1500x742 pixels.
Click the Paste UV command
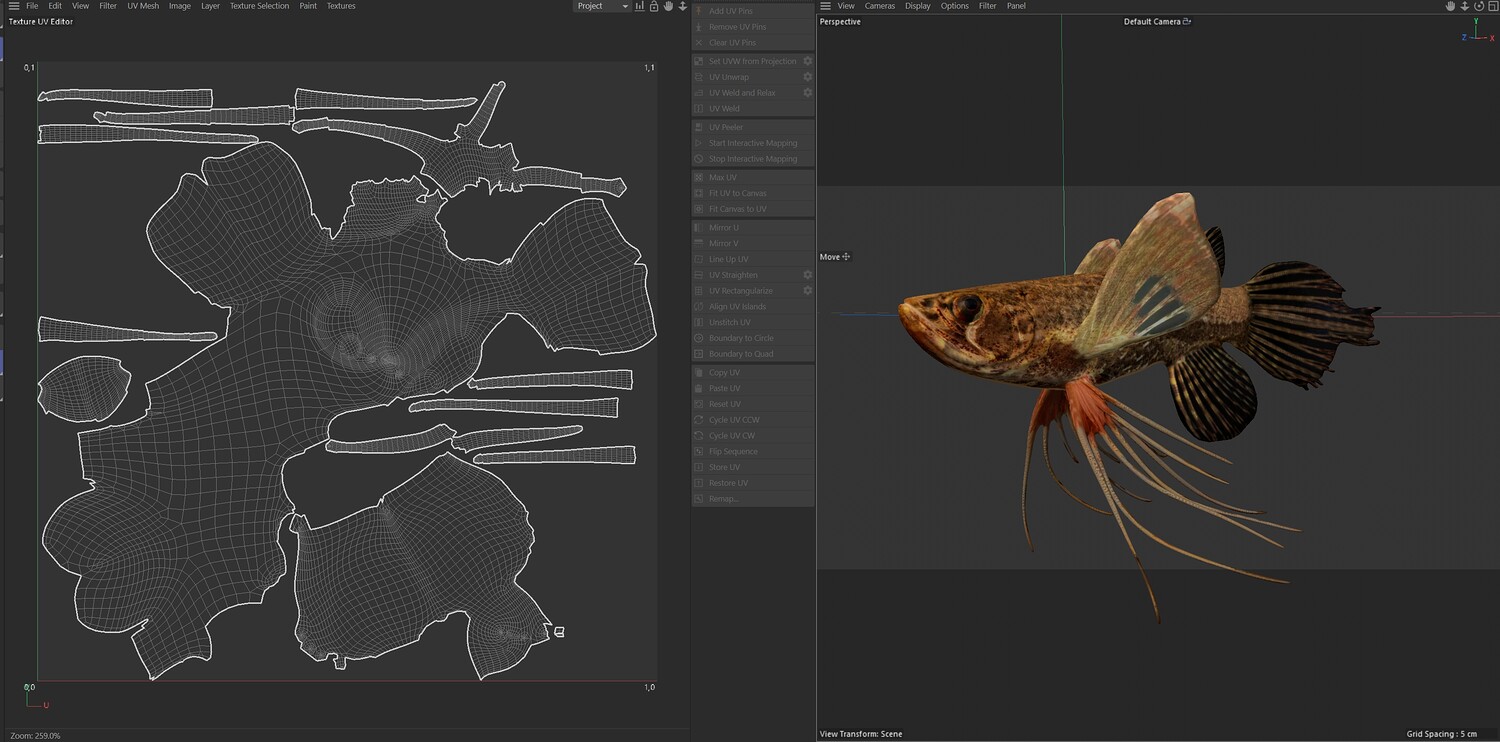pos(753,388)
